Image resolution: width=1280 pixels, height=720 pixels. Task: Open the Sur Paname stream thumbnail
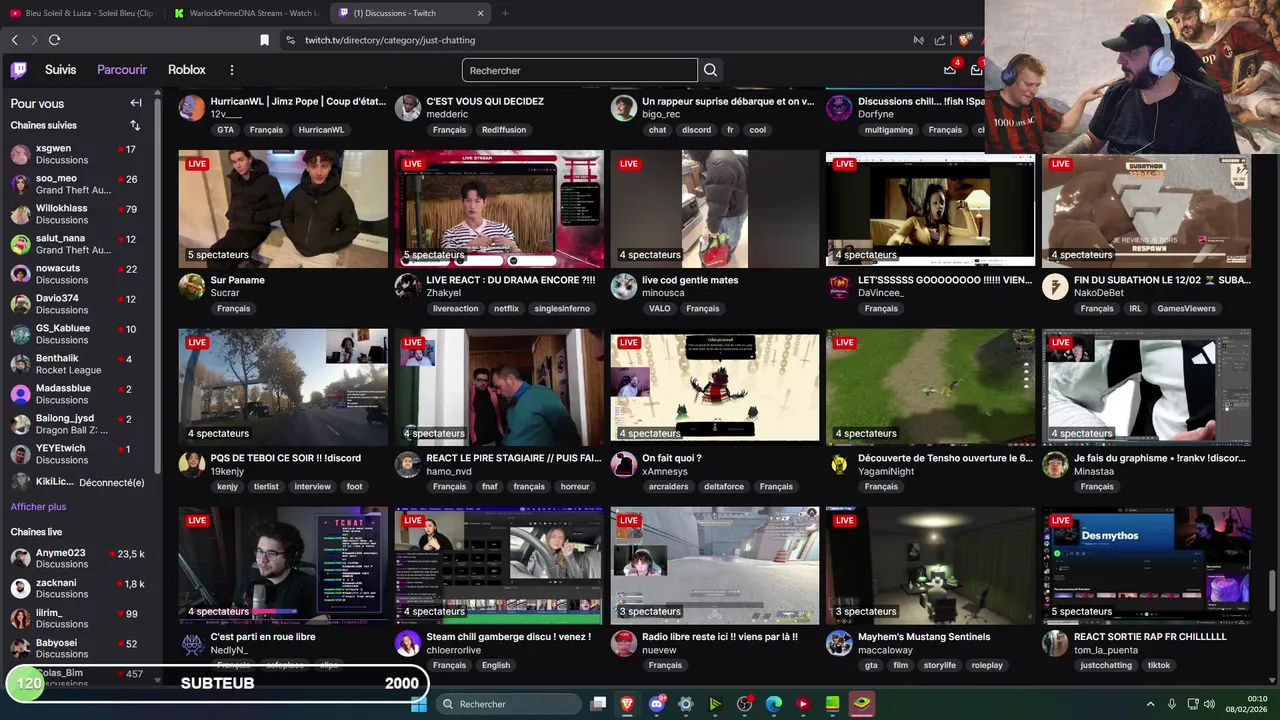coord(283,209)
